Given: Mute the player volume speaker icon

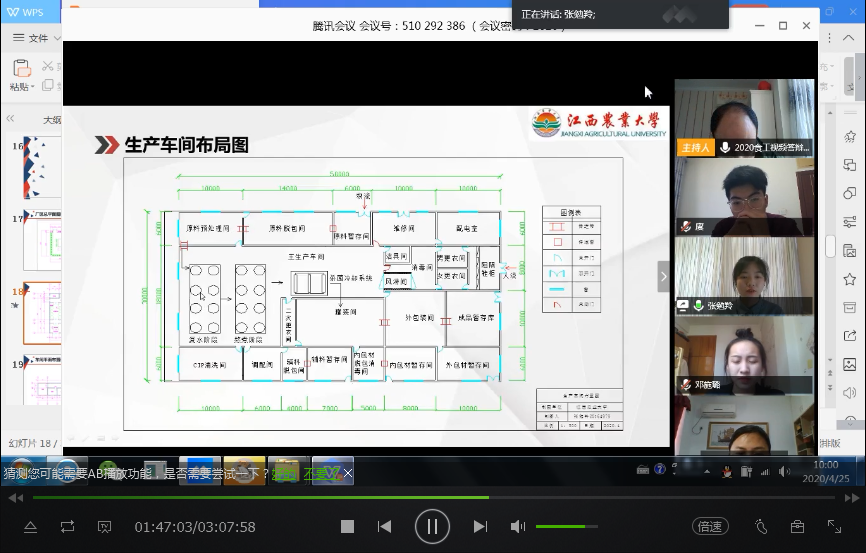Looking at the screenshot, I should (517, 526).
